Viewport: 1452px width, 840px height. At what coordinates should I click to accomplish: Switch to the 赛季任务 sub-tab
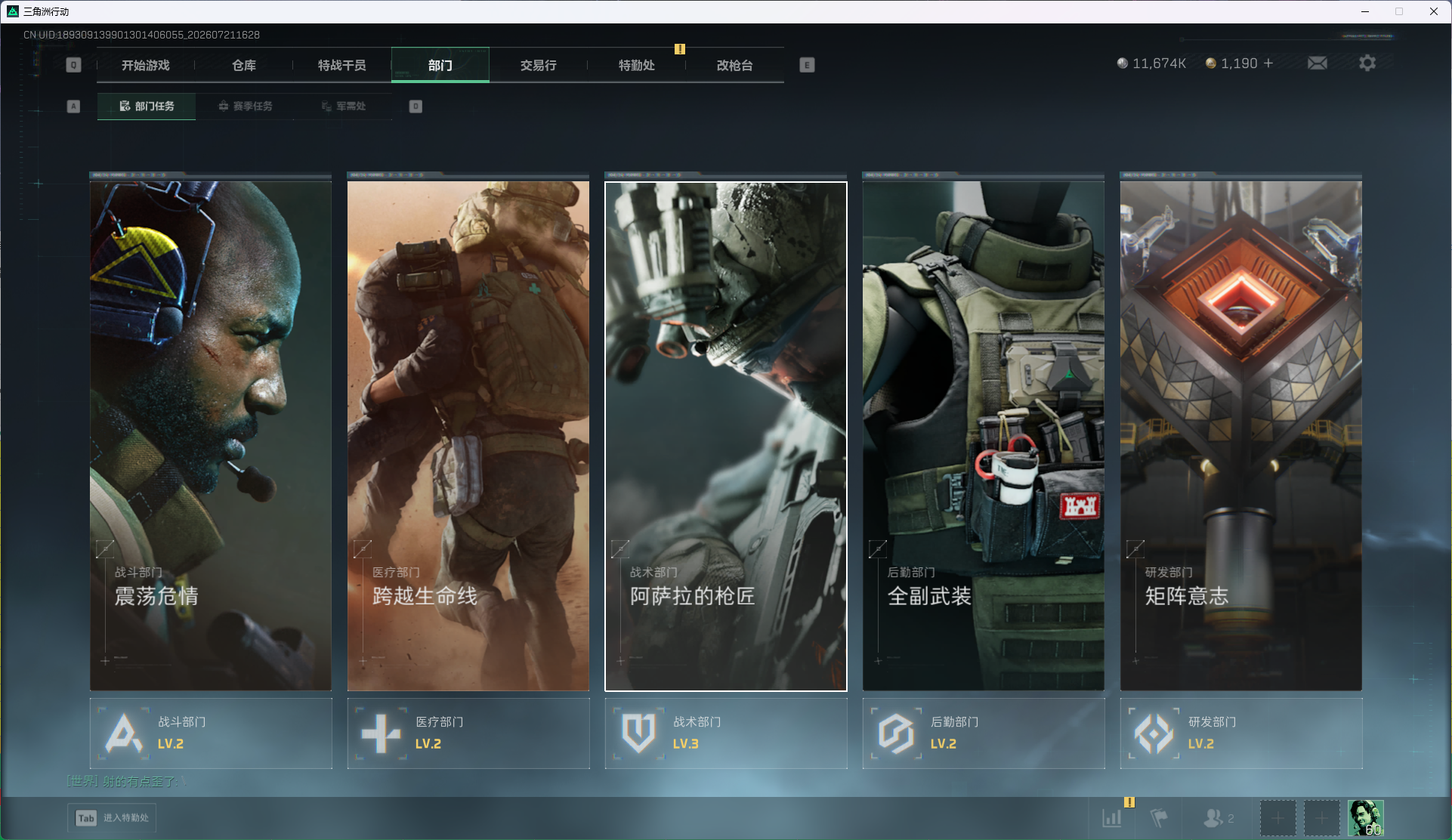click(246, 107)
